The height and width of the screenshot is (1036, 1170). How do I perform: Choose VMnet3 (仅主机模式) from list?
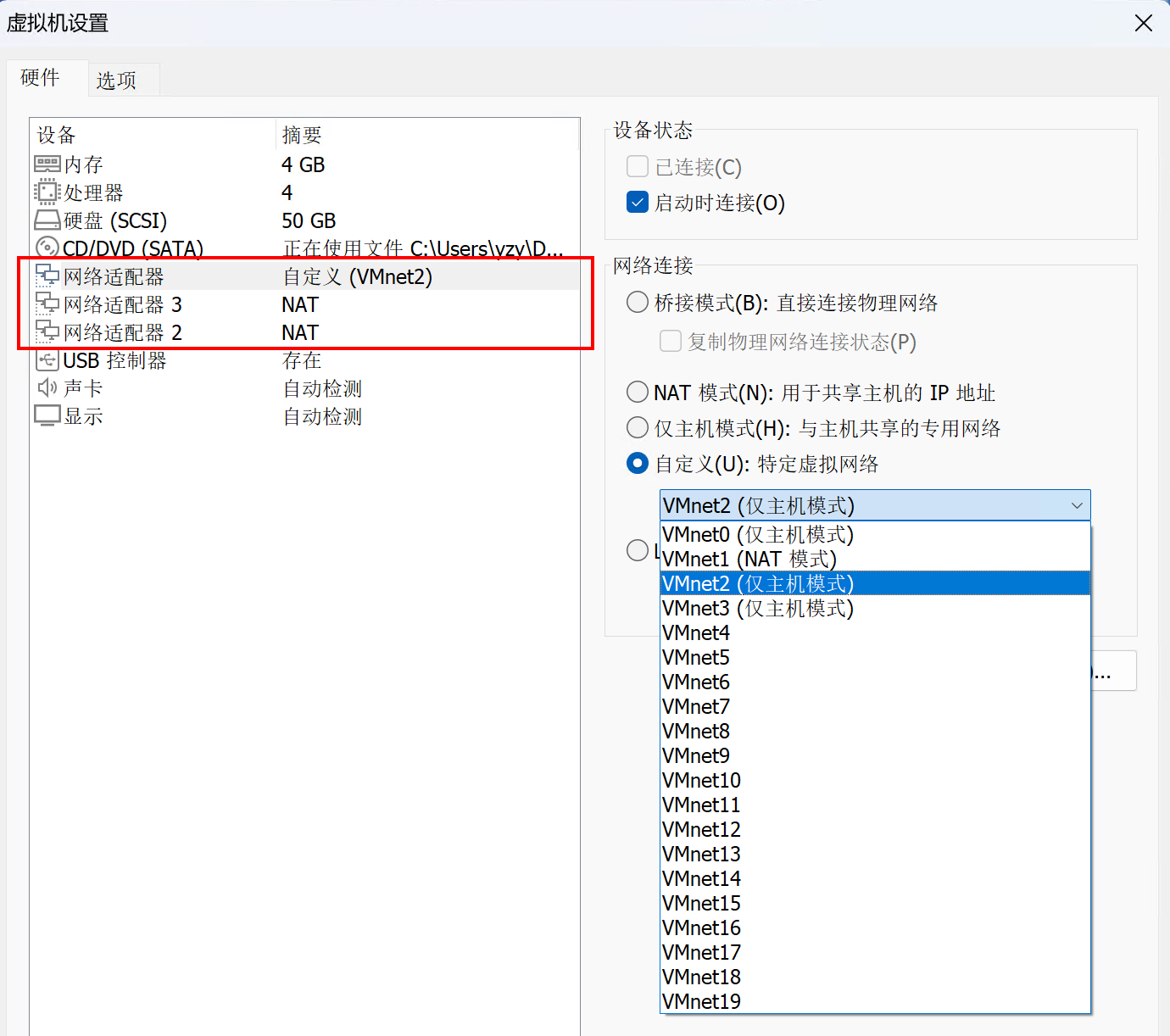pos(875,608)
